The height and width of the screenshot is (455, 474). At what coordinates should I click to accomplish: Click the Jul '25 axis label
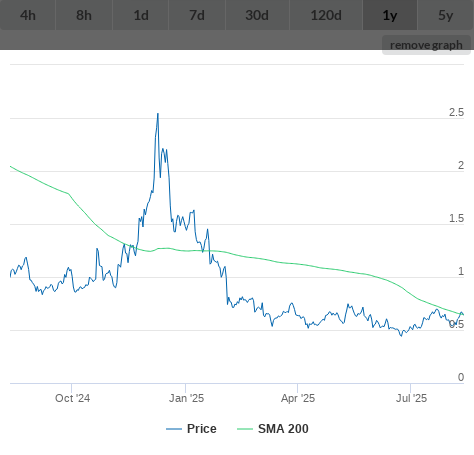tap(411, 398)
